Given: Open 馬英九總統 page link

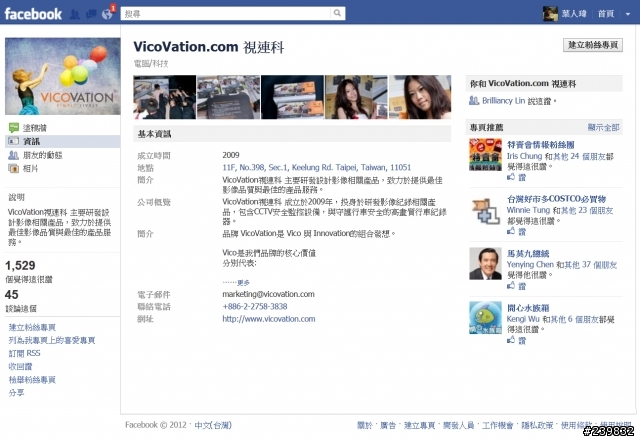Looking at the screenshot, I should [x=528, y=253].
